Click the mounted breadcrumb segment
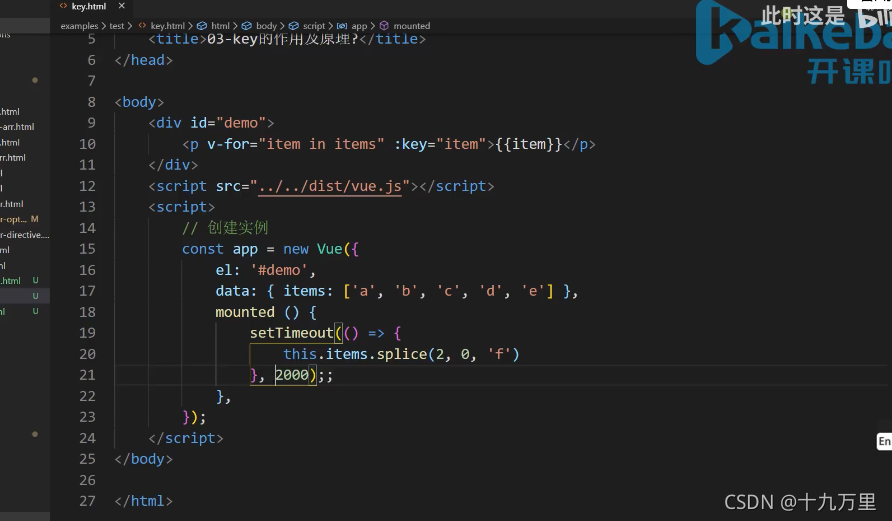The height and width of the screenshot is (521, 892). click(405, 26)
